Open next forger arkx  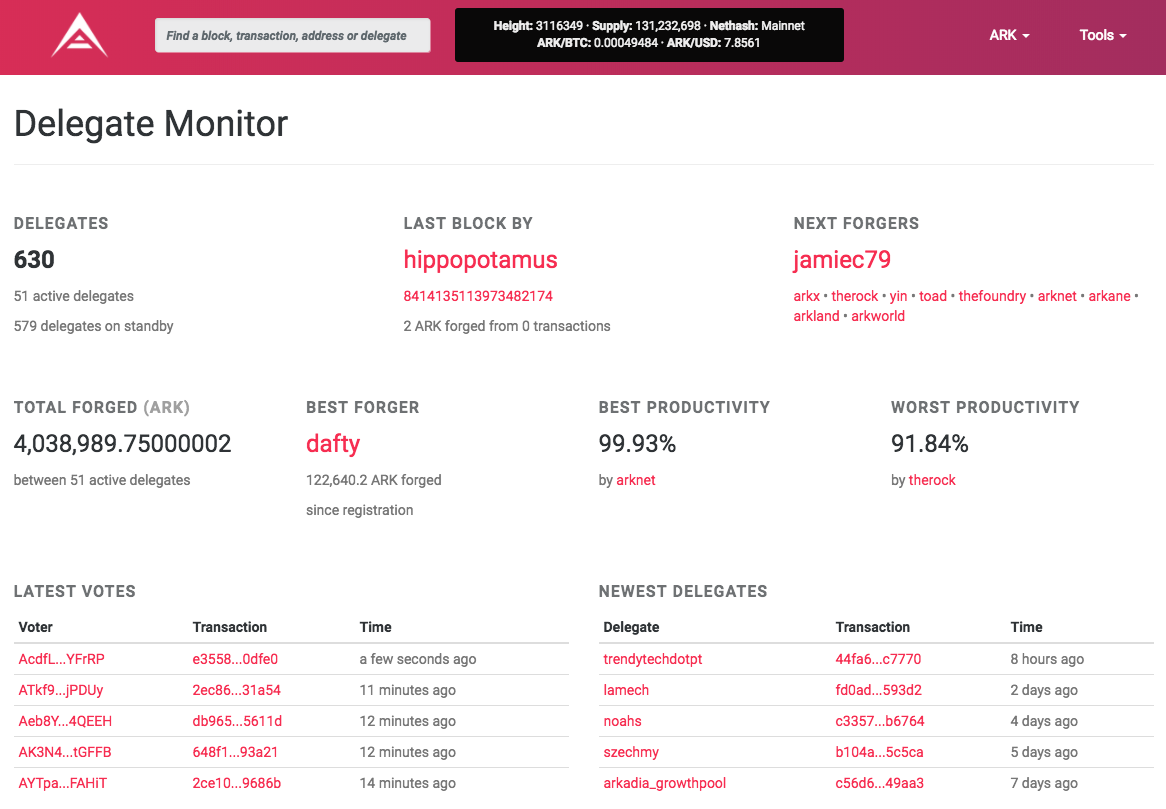(x=806, y=296)
